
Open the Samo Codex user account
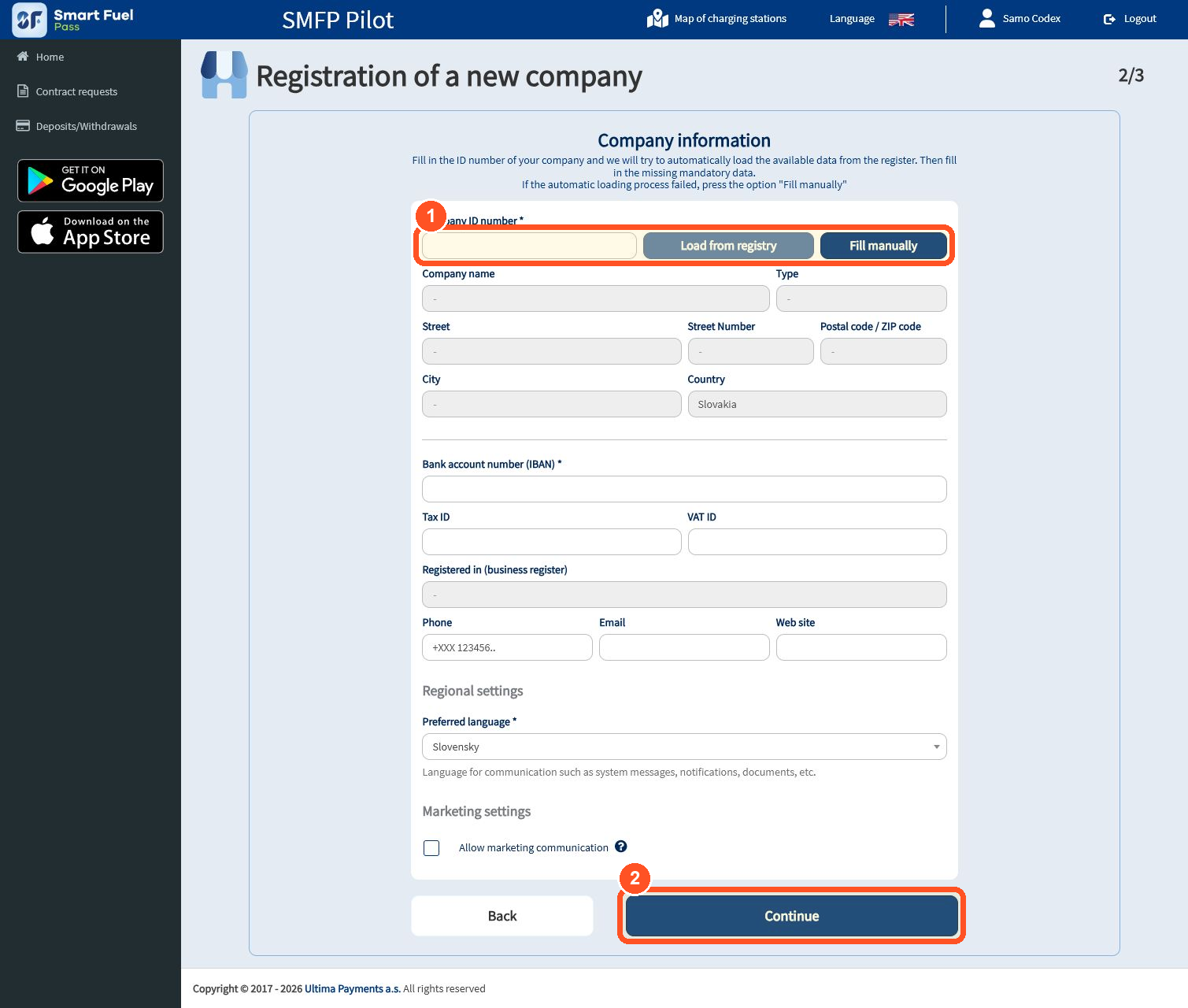(1031, 19)
